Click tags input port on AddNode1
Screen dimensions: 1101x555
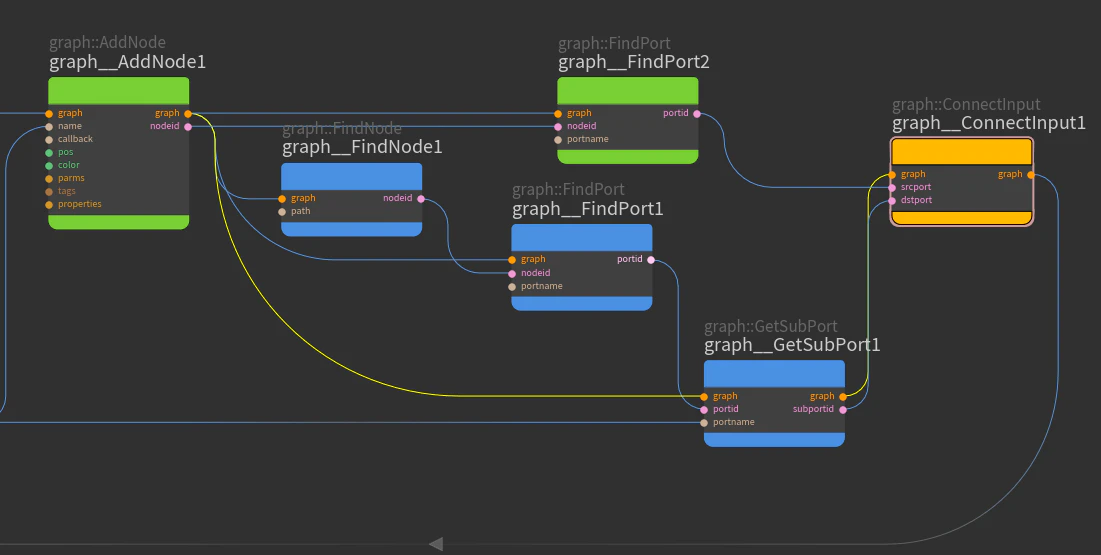pyautogui.click(x=49, y=192)
